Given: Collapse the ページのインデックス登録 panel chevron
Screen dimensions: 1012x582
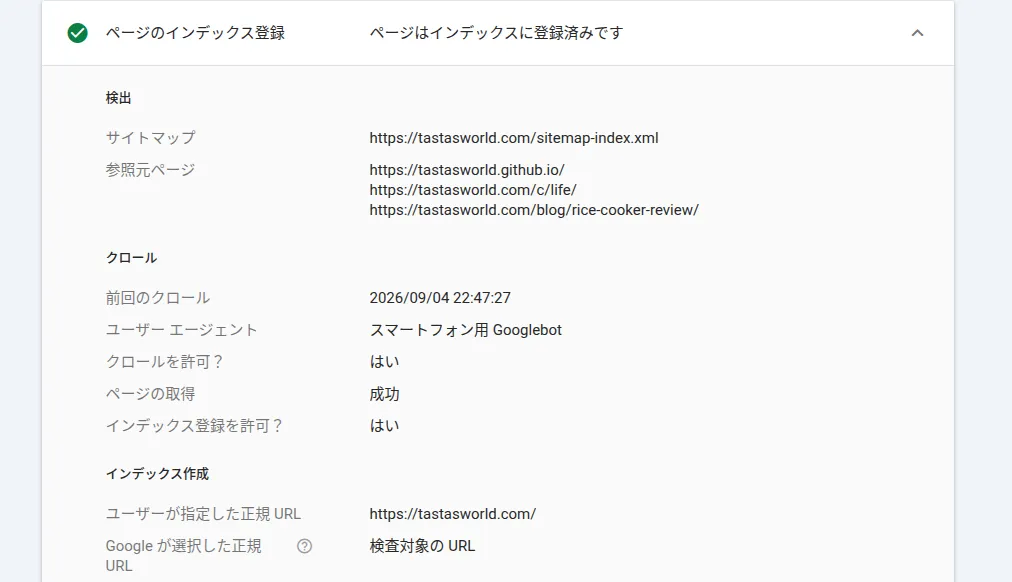Looking at the screenshot, I should point(917,33).
